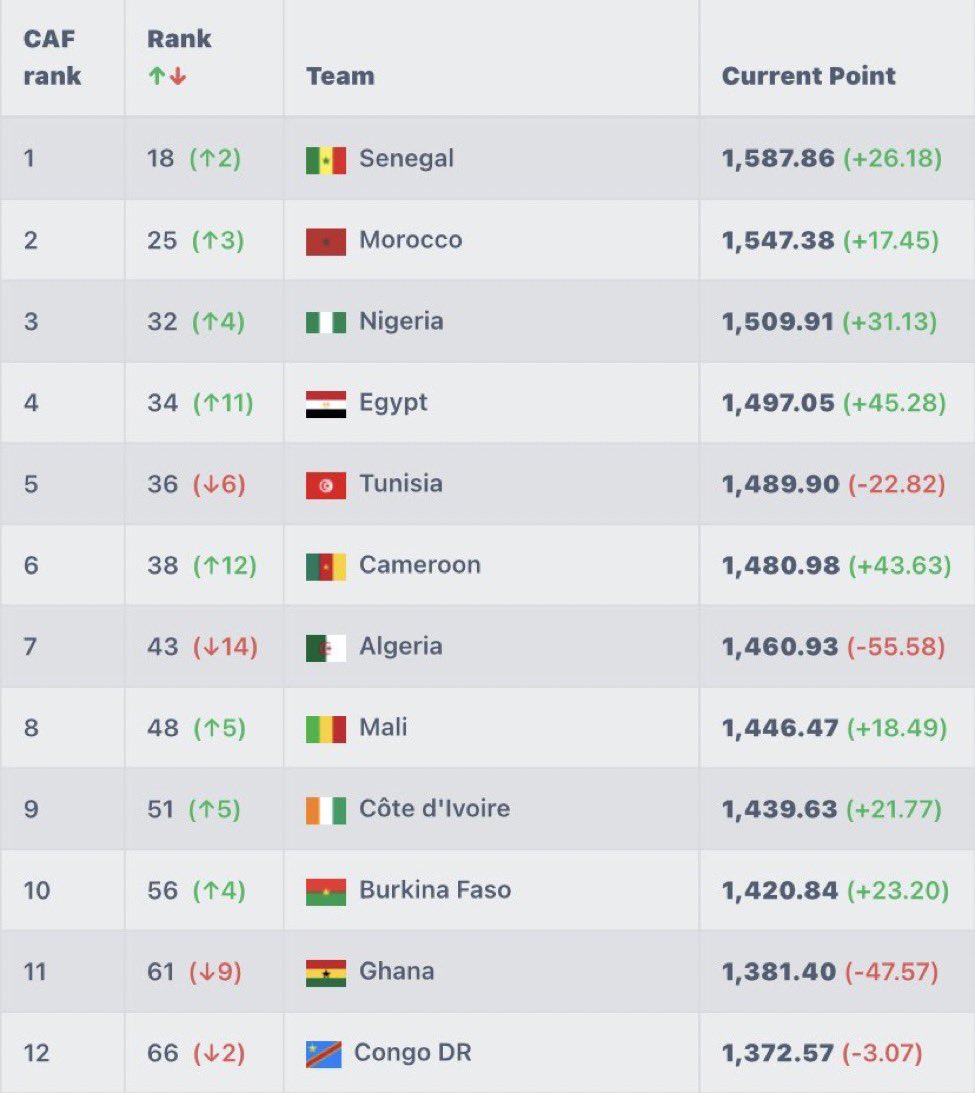Sort by the Rank up-down arrows

(167, 76)
